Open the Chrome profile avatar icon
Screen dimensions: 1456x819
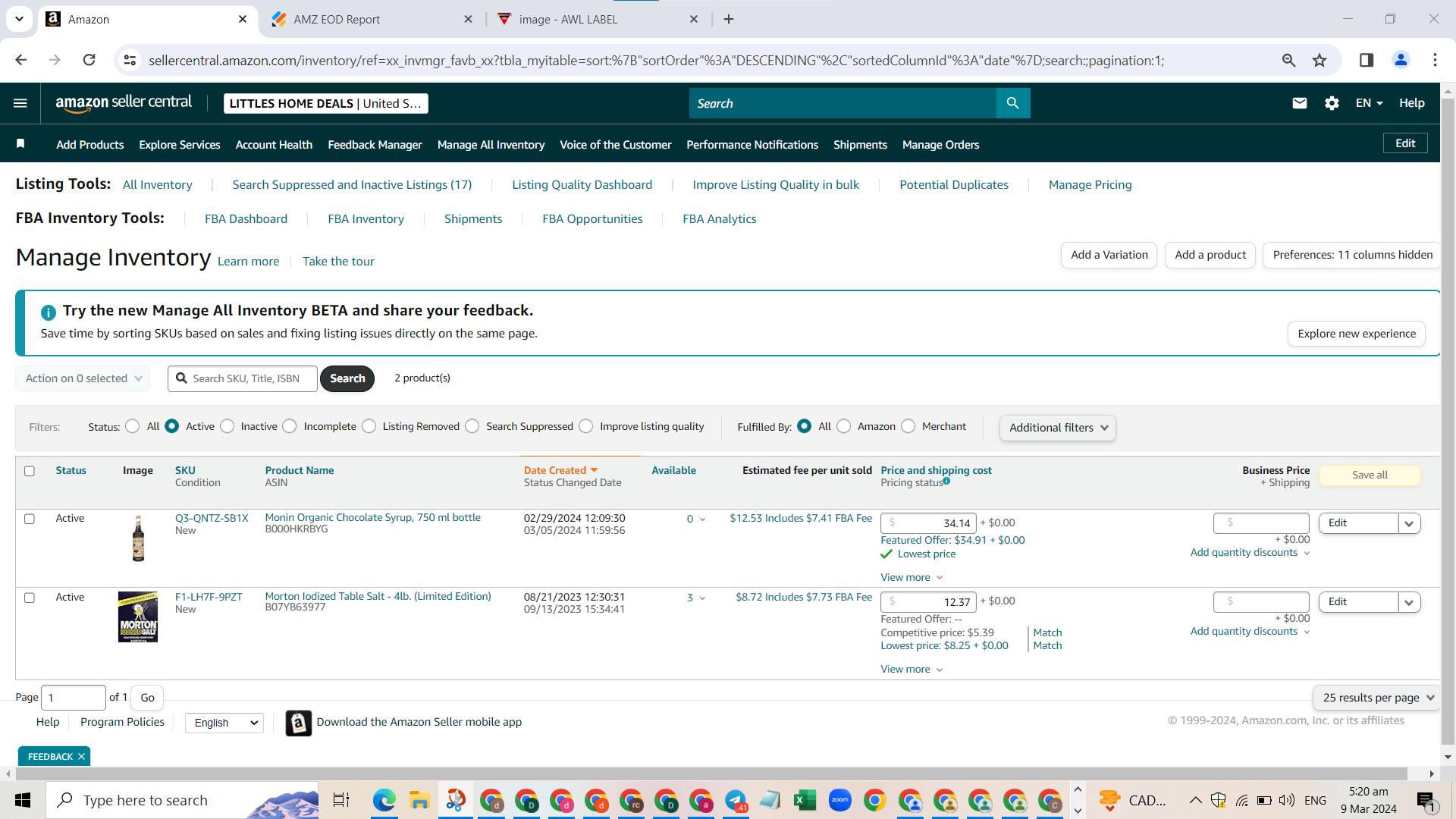1401,60
